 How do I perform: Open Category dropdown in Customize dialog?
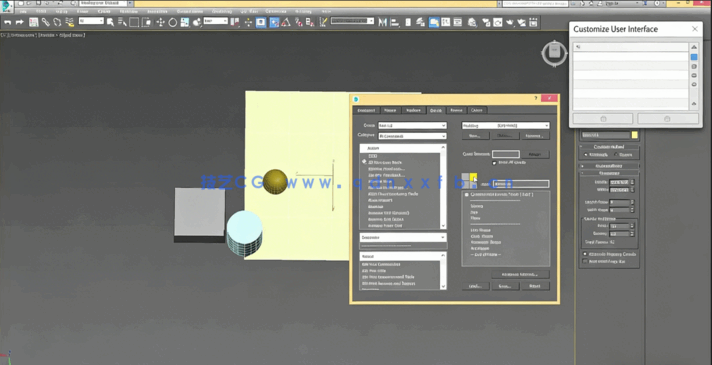click(412, 136)
